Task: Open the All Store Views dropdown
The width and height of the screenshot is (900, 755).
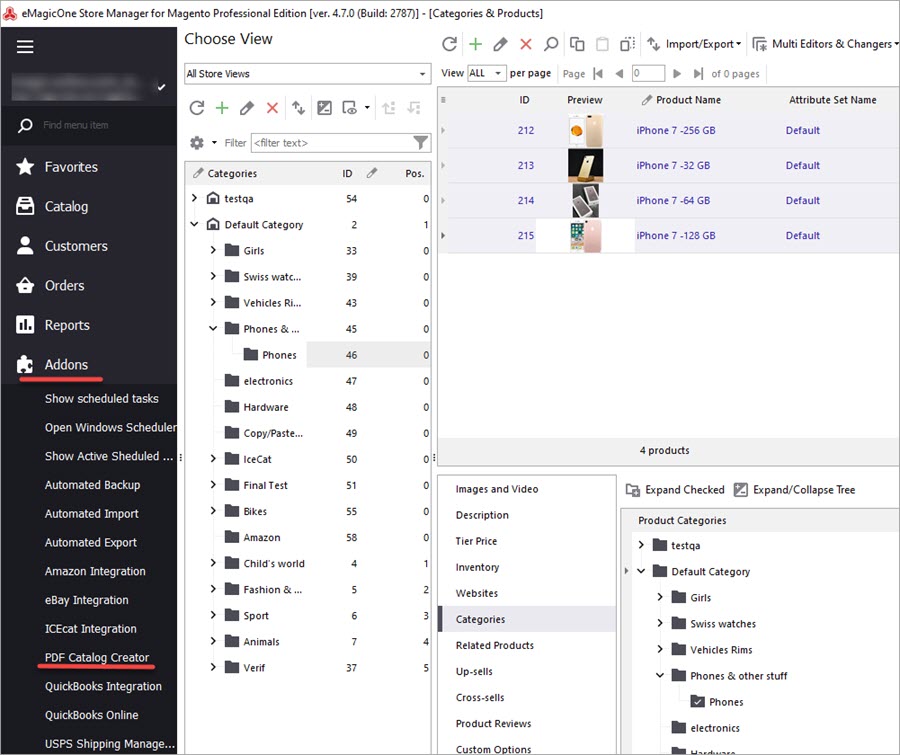Action: click(308, 73)
